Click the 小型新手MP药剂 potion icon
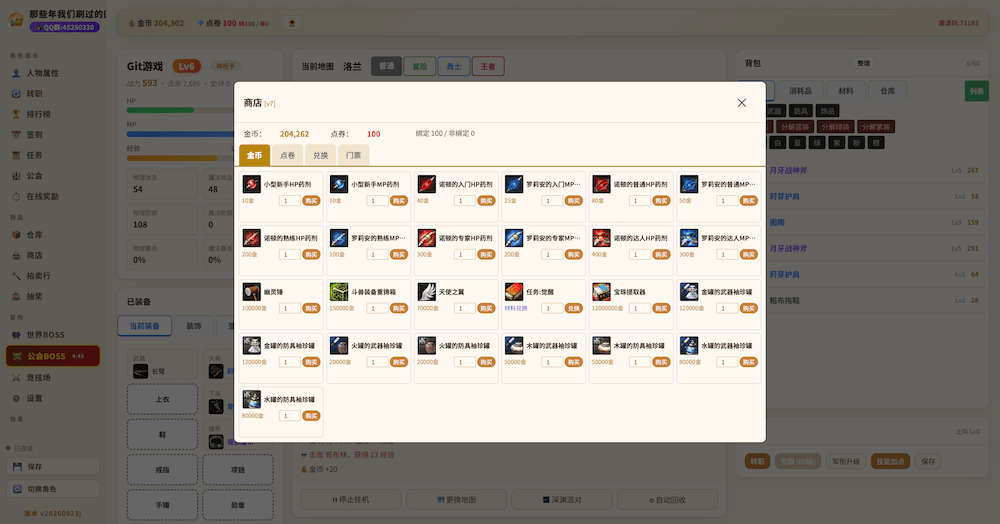This screenshot has height=524, width=1000. click(339, 184)
